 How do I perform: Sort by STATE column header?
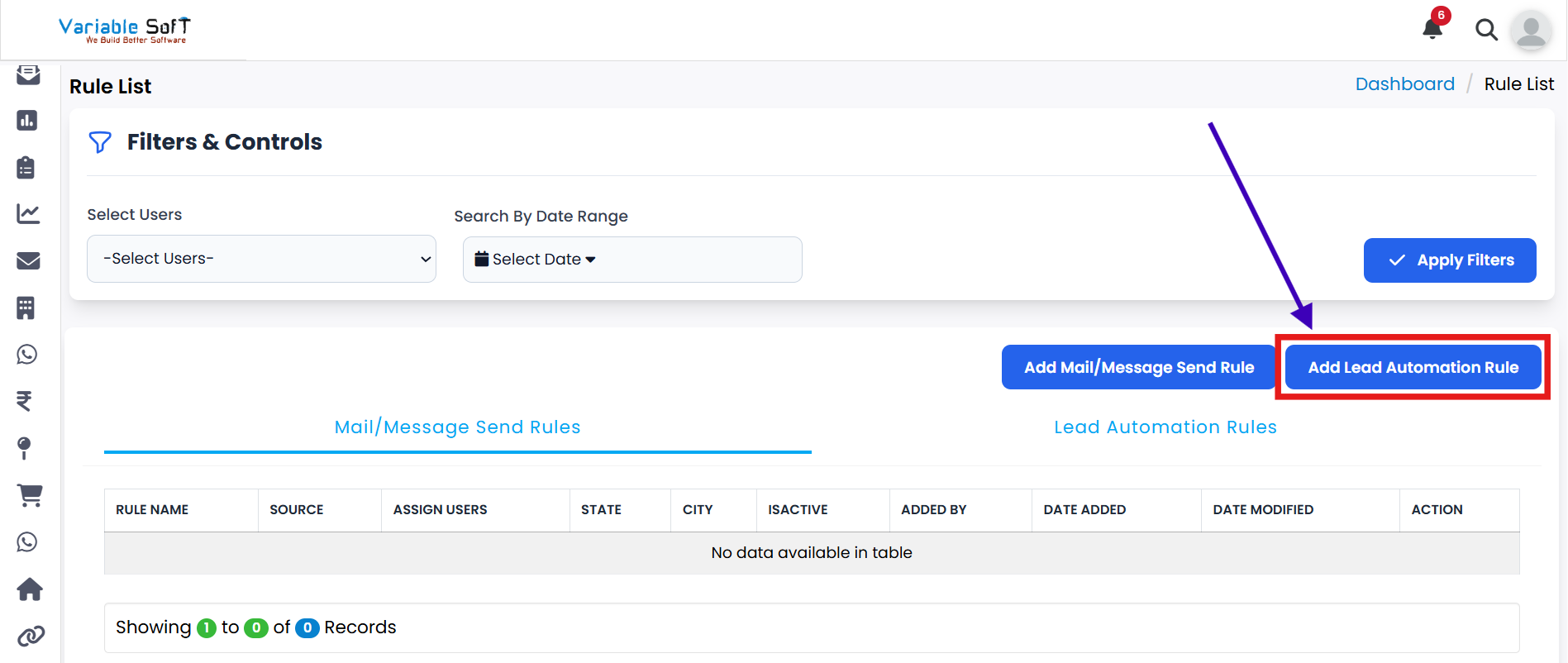(620, 510)
